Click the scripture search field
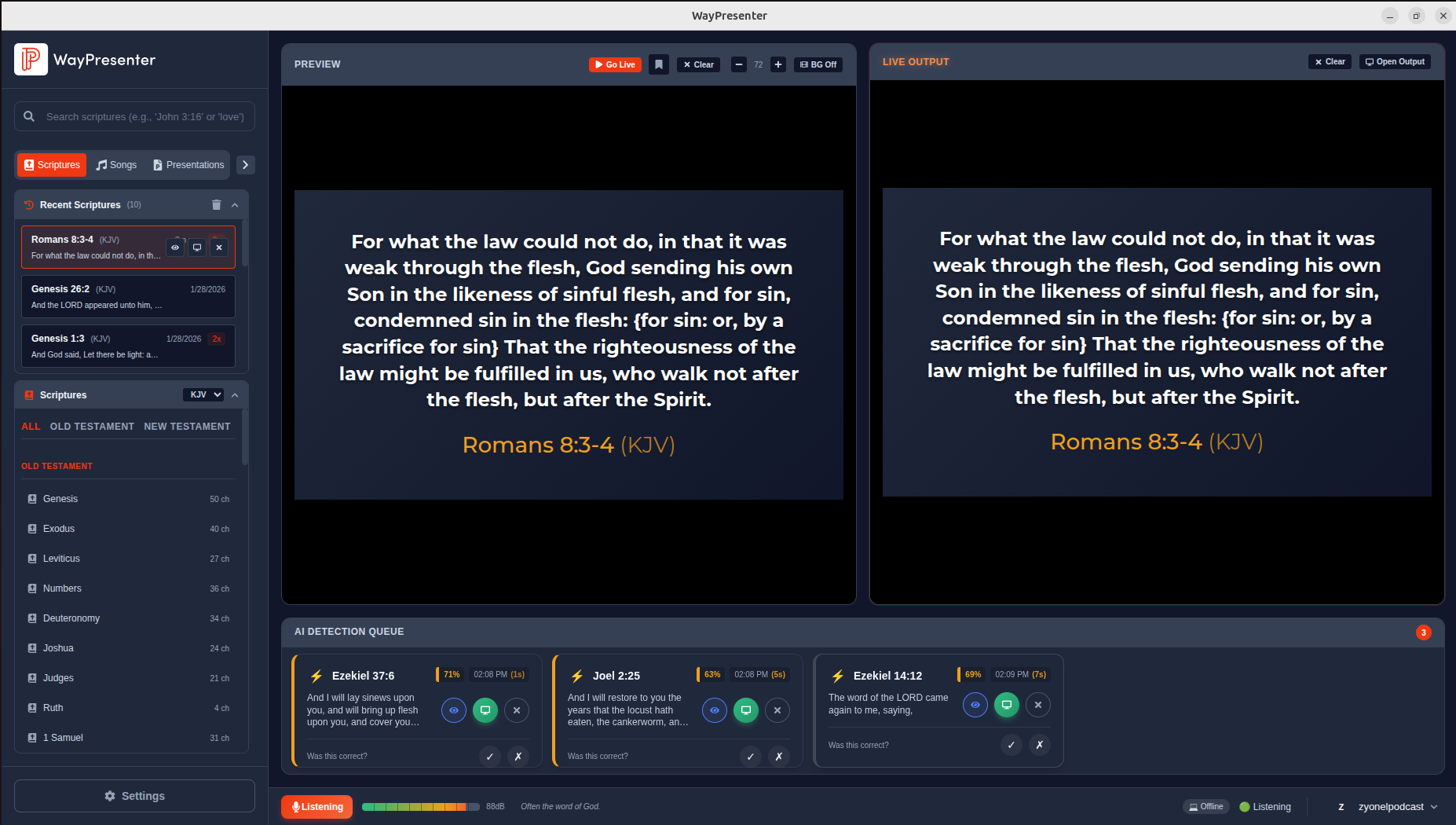 [x=134, y=116]
